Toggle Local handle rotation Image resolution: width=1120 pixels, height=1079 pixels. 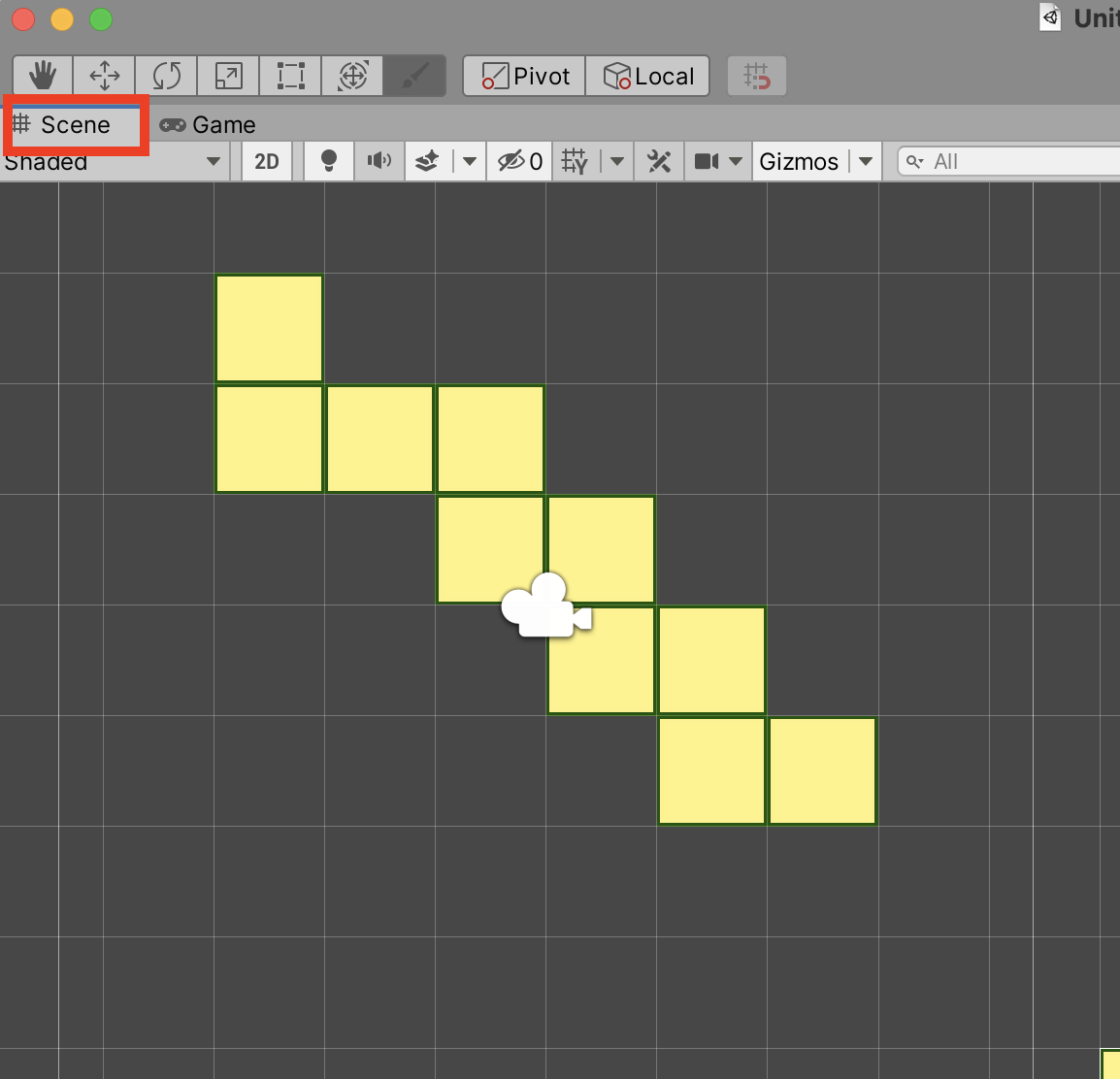point(648,76)
